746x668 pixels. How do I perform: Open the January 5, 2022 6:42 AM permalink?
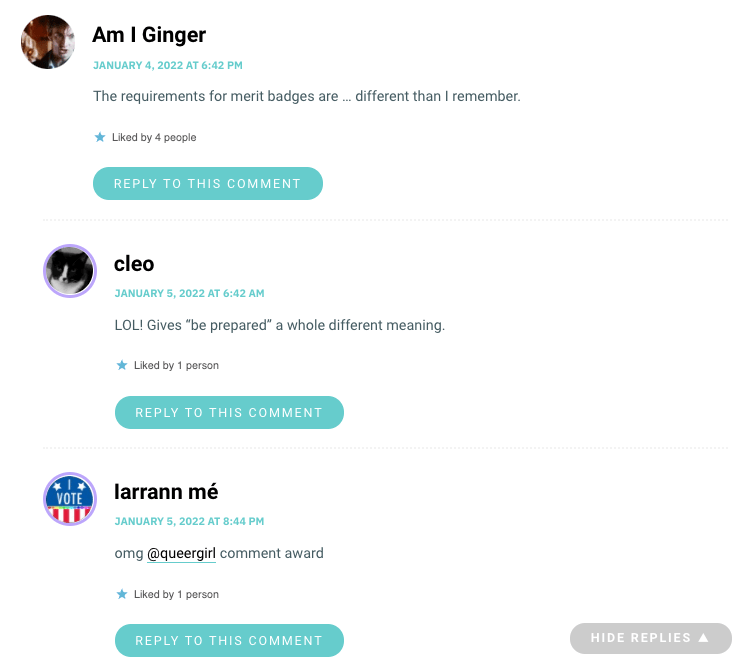(x=189, y=293)
